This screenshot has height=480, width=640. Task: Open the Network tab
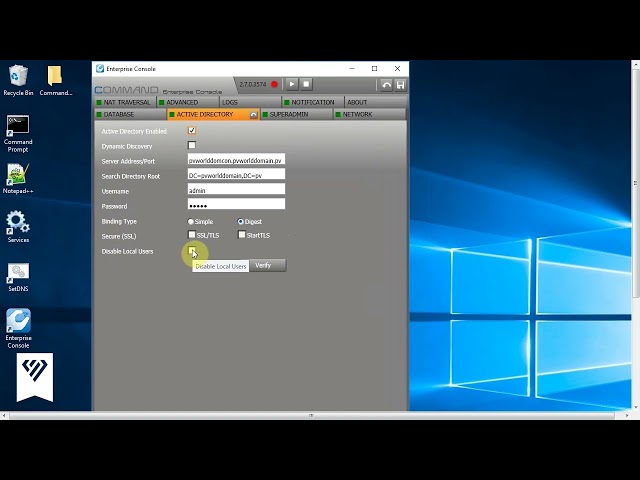tap(370, 115)
